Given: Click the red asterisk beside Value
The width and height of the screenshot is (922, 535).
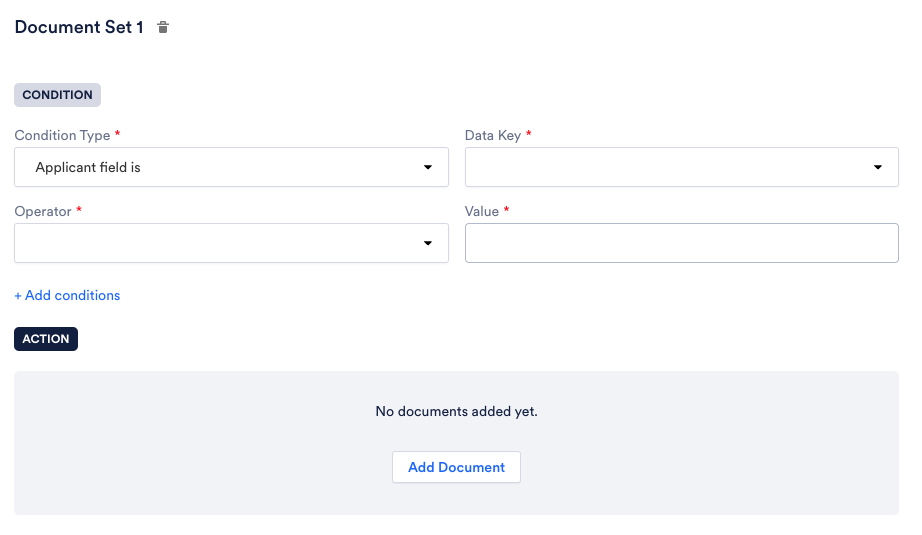Looking at the screenshot, I should (506, 209).
